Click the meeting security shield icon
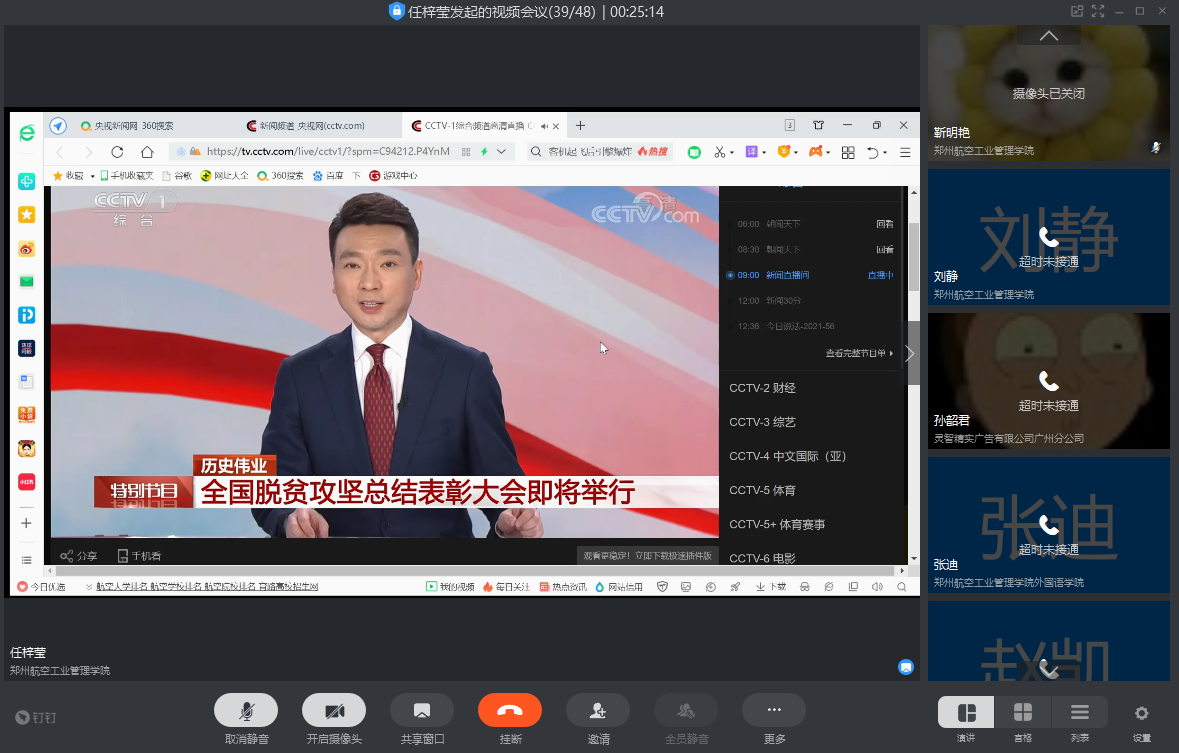 pos(396,11)
